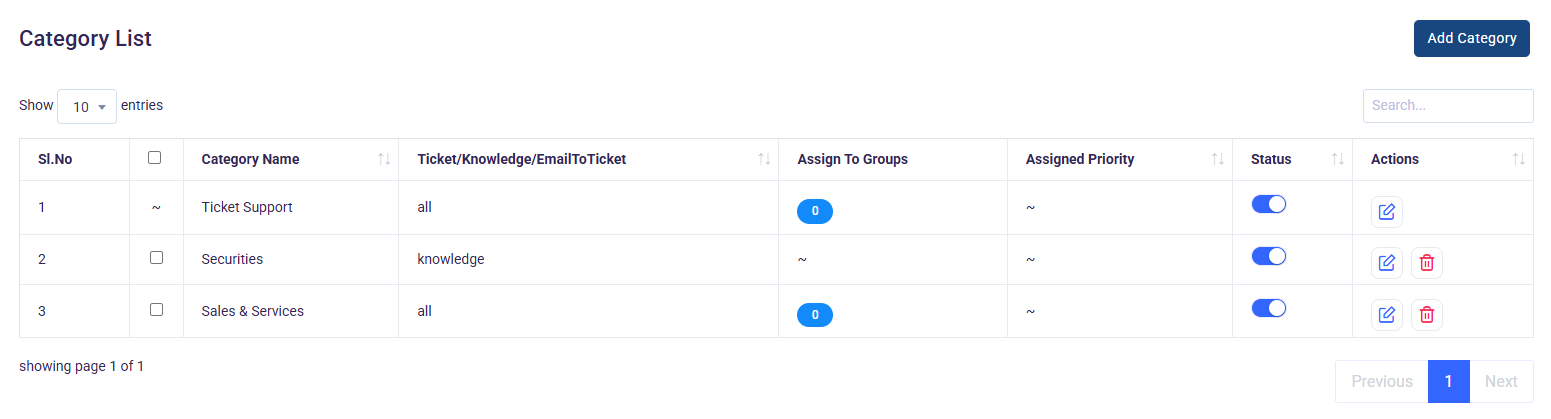Sort by Category Name column arrows
The image size is (1551, 419).
(383, 160)
